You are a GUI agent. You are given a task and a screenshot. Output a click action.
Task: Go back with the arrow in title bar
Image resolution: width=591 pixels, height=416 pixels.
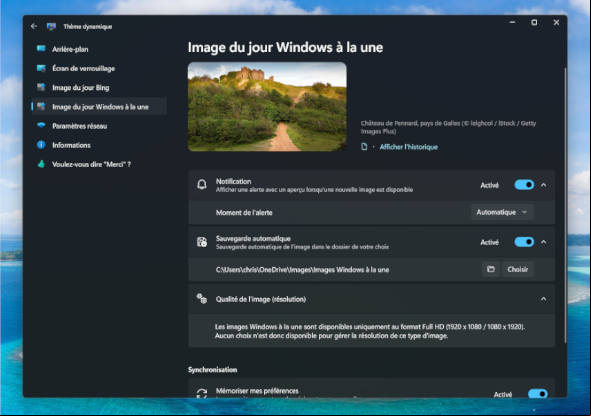click(x=34, y=26)
